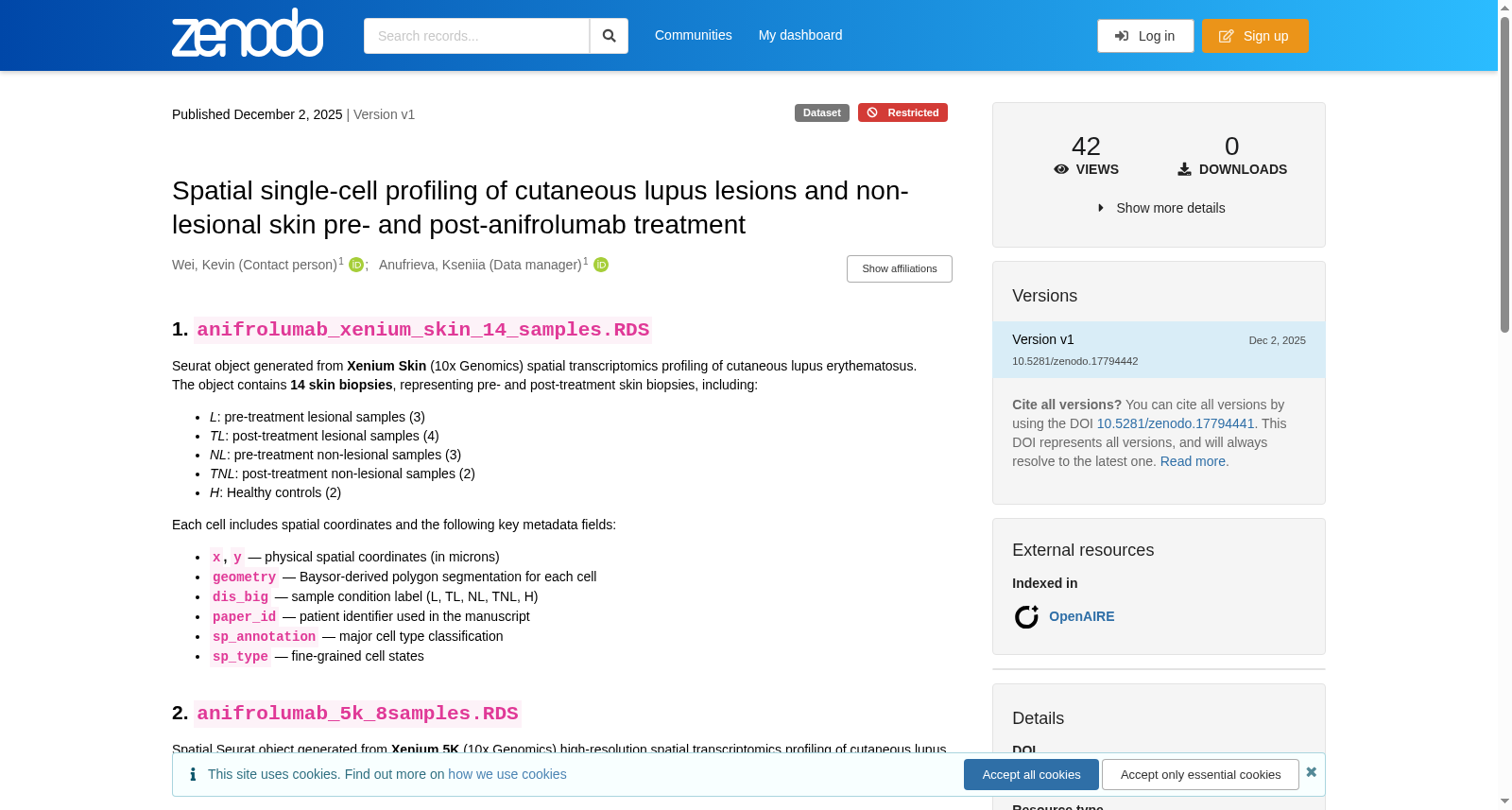Screen dimensions: 1512x810
Task: Click the magnifying glass search button
Action: 609,36
